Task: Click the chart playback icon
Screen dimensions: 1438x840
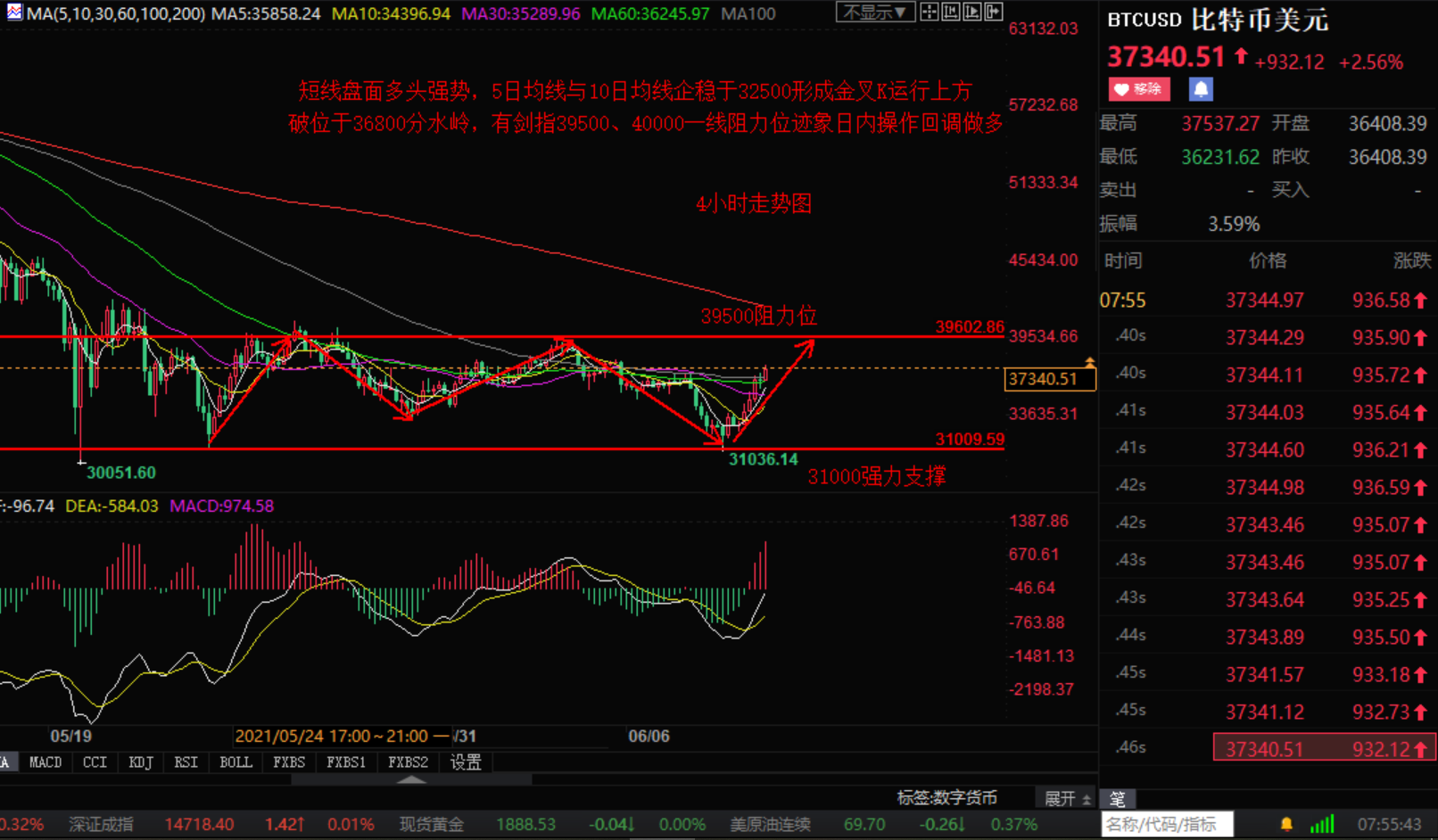Action: (971, 12)
